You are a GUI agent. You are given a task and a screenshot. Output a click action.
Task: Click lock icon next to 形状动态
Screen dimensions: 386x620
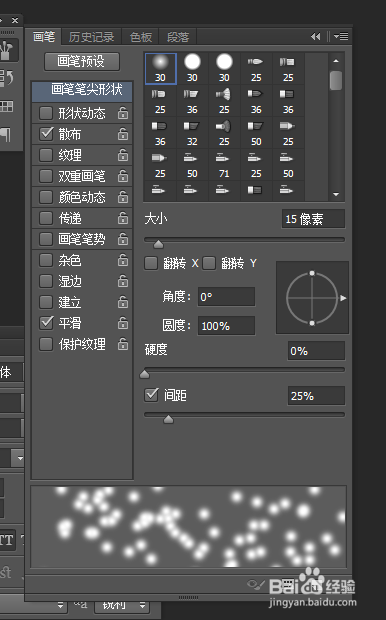click(123, 113)
